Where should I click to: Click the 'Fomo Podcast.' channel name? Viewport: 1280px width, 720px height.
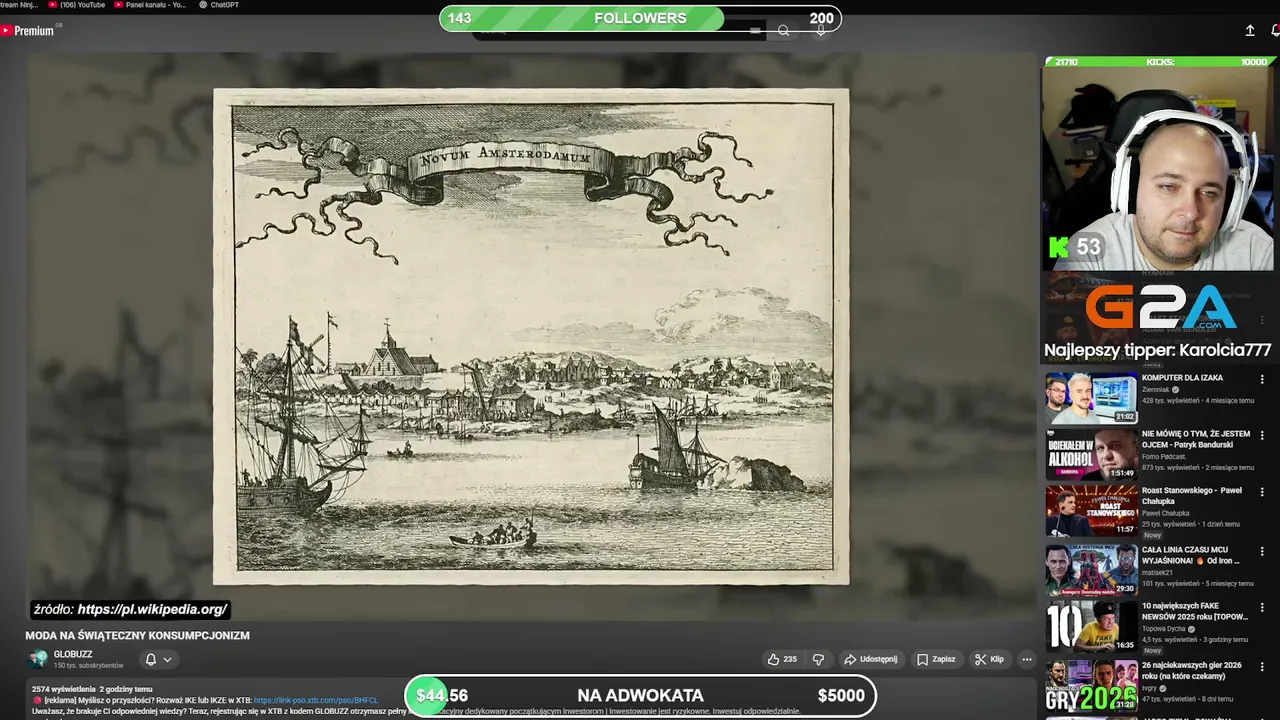click(1164, 456)
